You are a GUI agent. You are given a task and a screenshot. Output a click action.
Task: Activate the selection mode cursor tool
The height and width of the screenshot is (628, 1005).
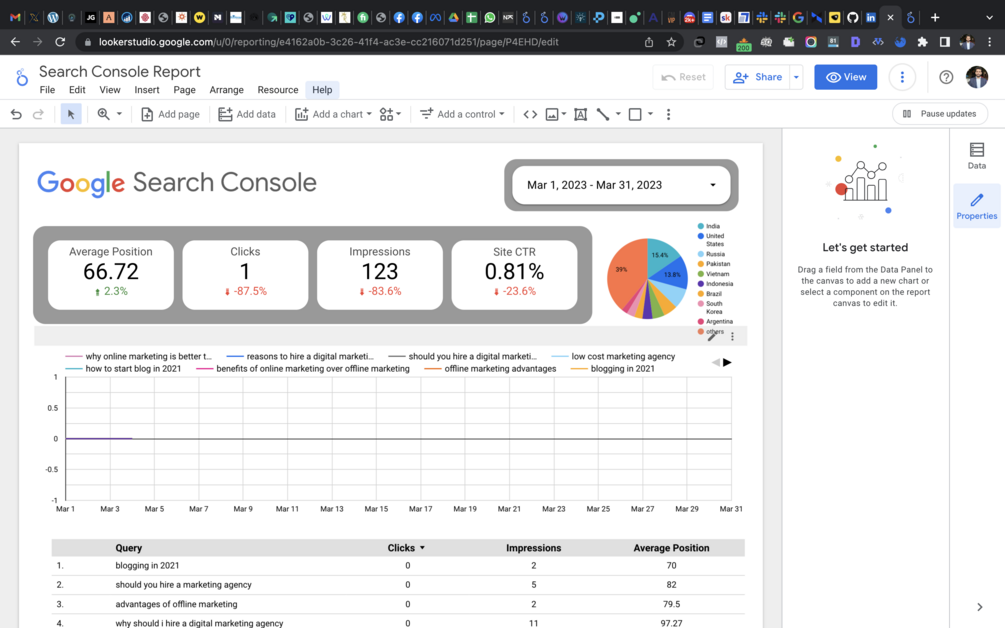click(71, 114)
